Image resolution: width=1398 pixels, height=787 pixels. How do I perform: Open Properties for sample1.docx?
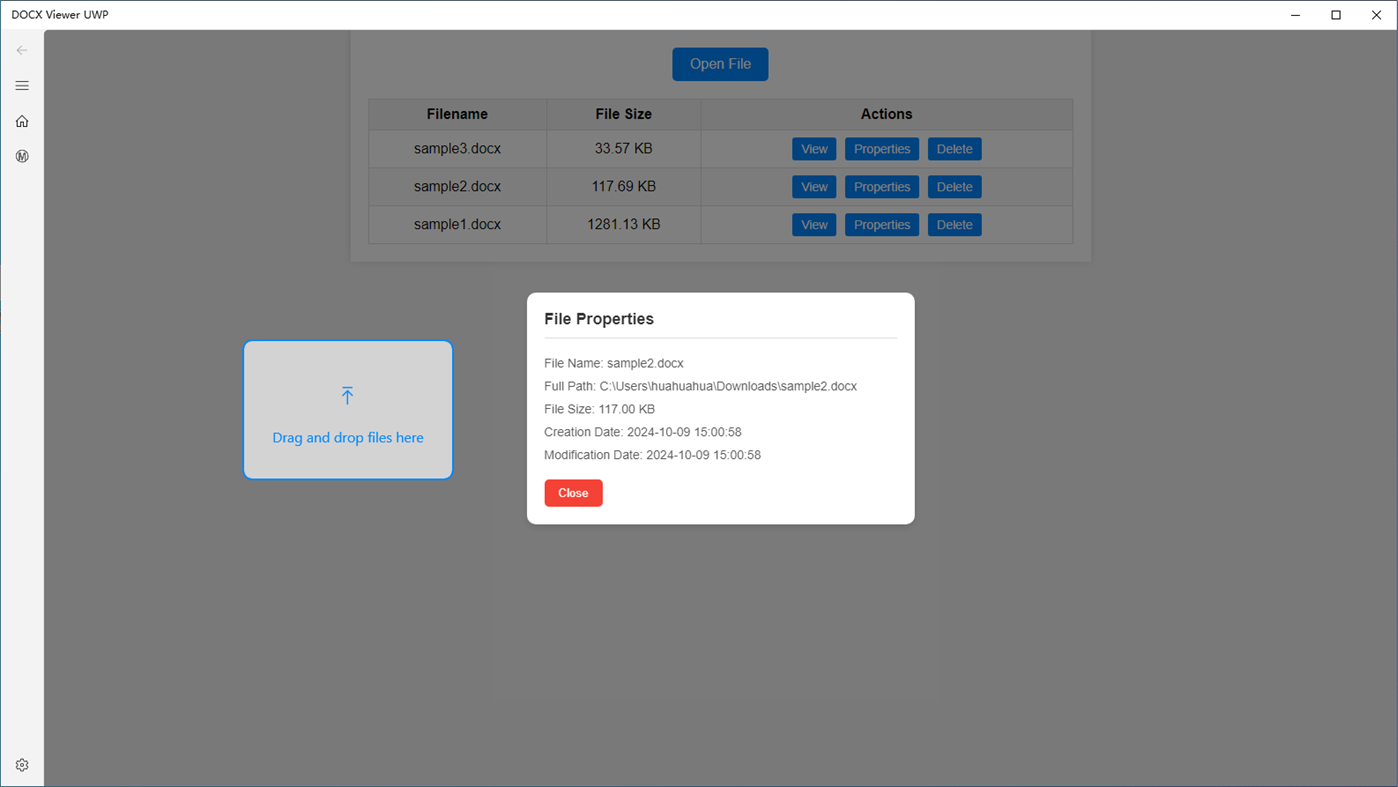pyautogui.click(x=882, y=225)
